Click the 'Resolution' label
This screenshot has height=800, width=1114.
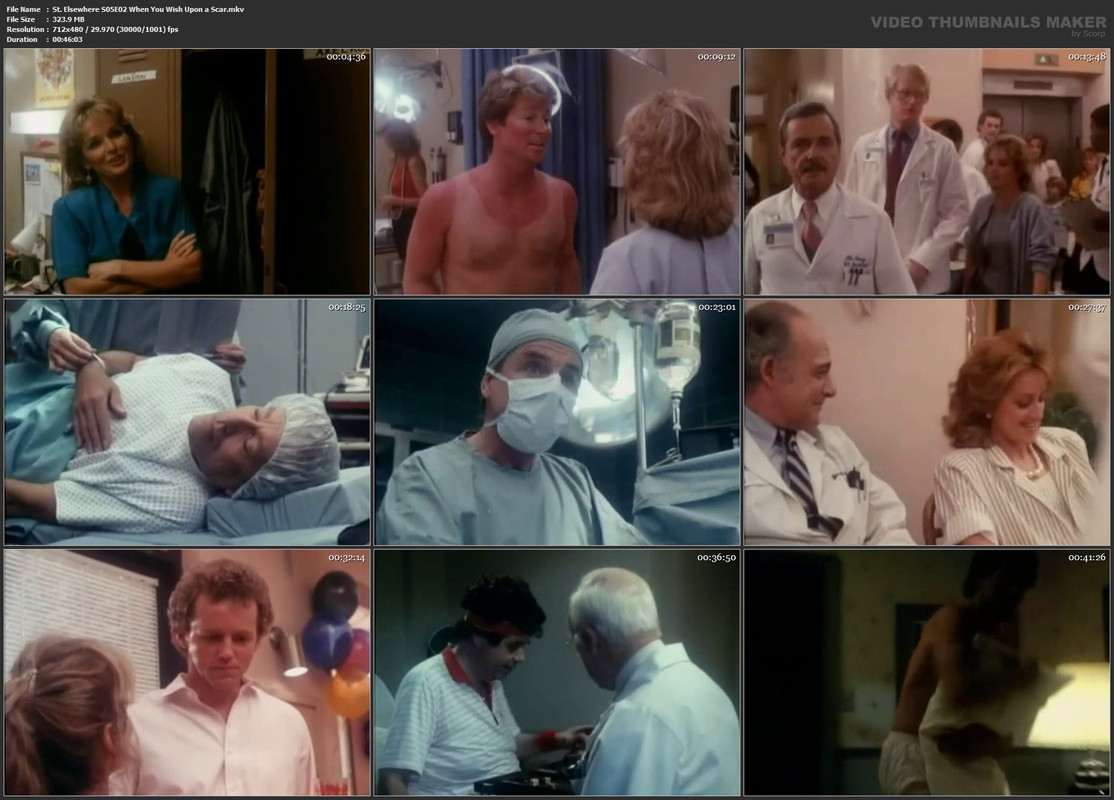tap(26, 29)
